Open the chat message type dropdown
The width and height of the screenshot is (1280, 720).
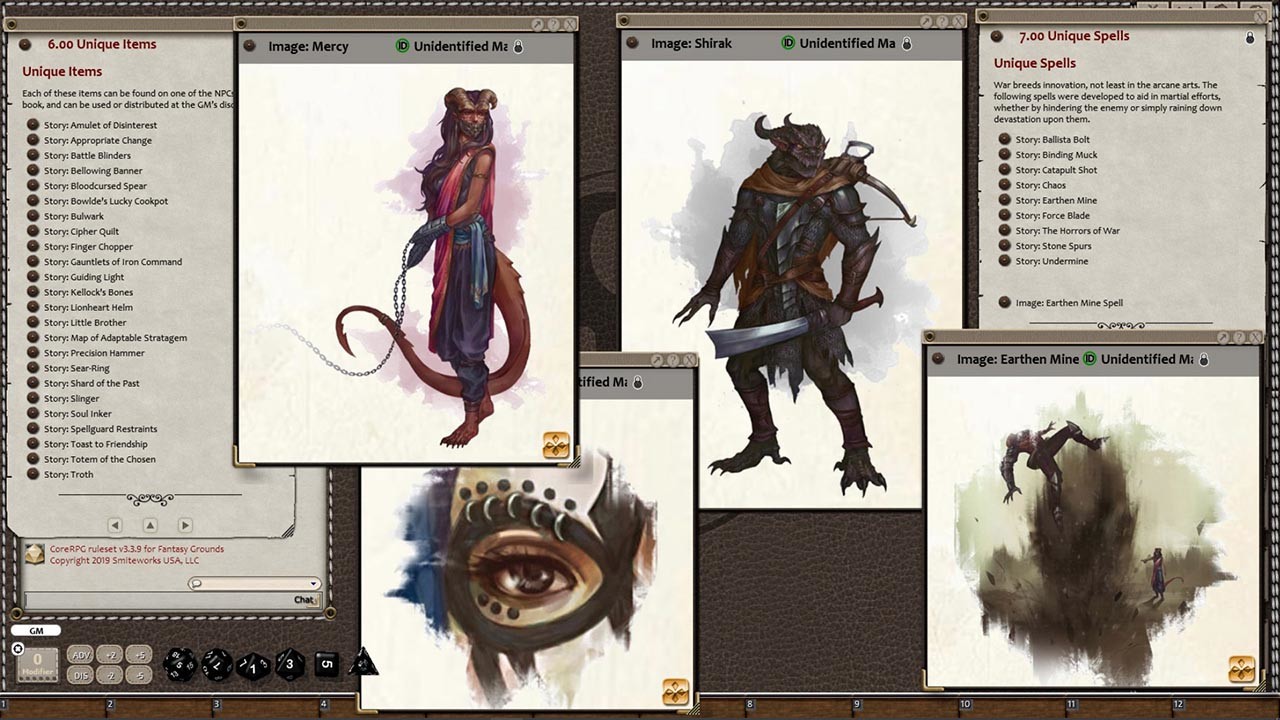click(315, 583)
